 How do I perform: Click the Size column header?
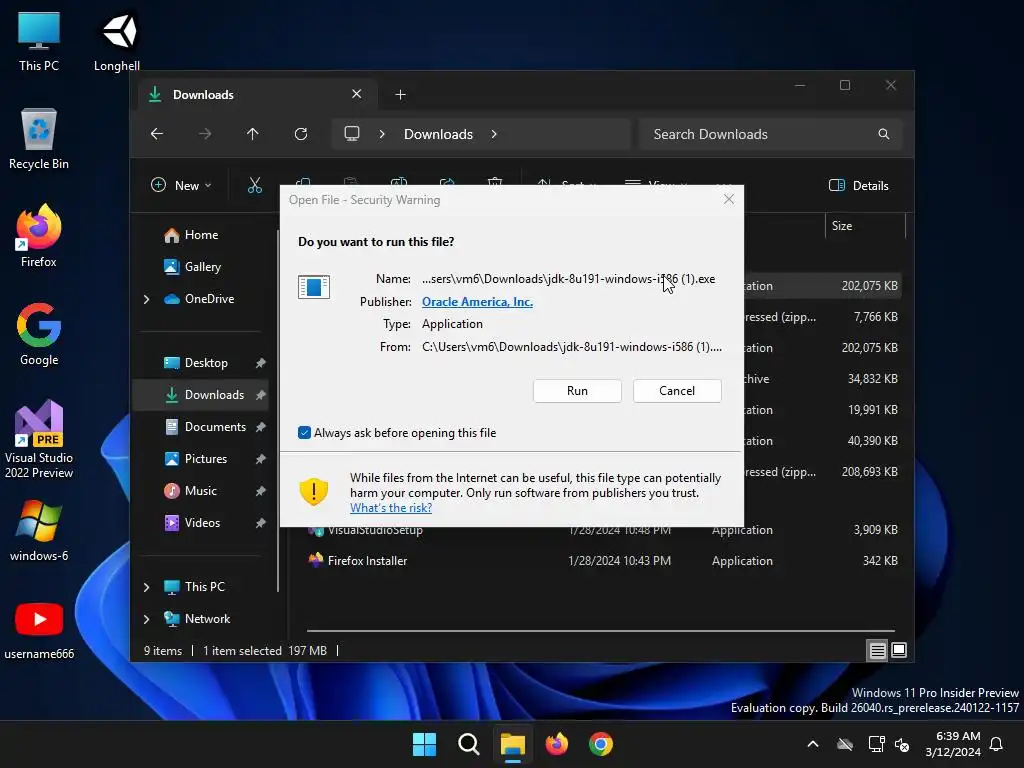[865, 226]
